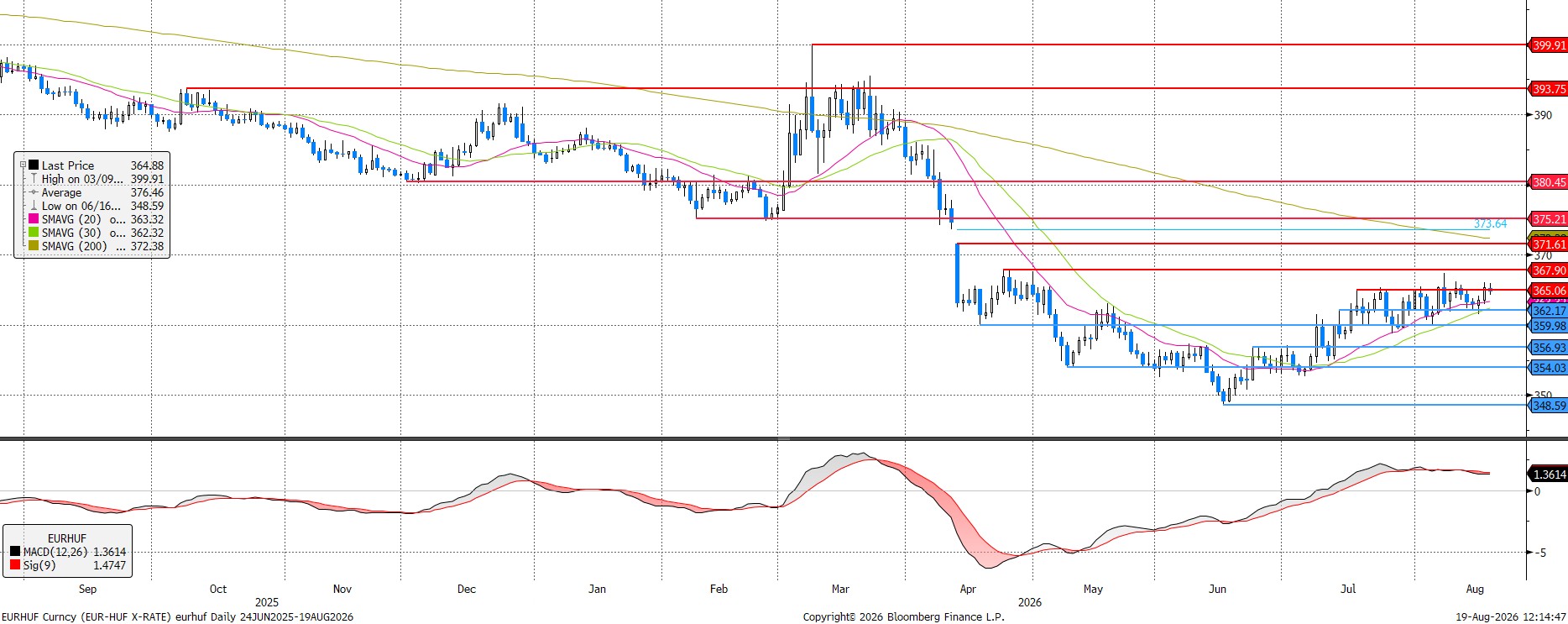This screenshot has width=1568, height=624.
Task: Click the olive SMAVG (200) swatch
Action: [x=34, y=246]
